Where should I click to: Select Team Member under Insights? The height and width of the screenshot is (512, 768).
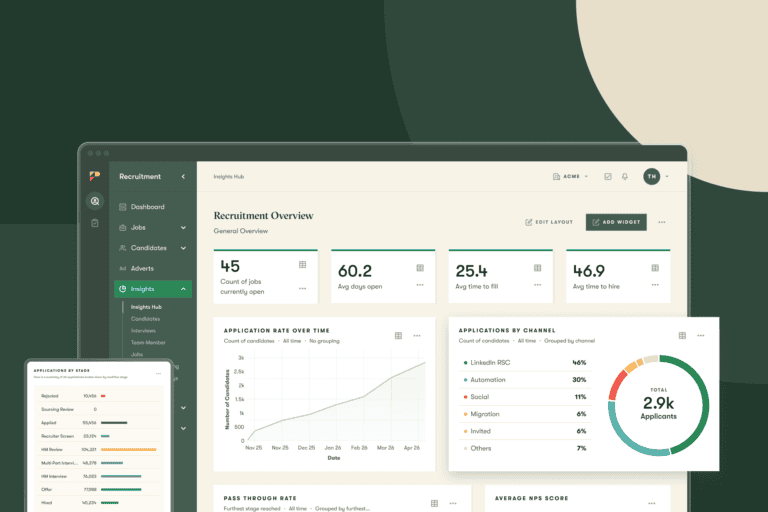(x=148, y=342)
